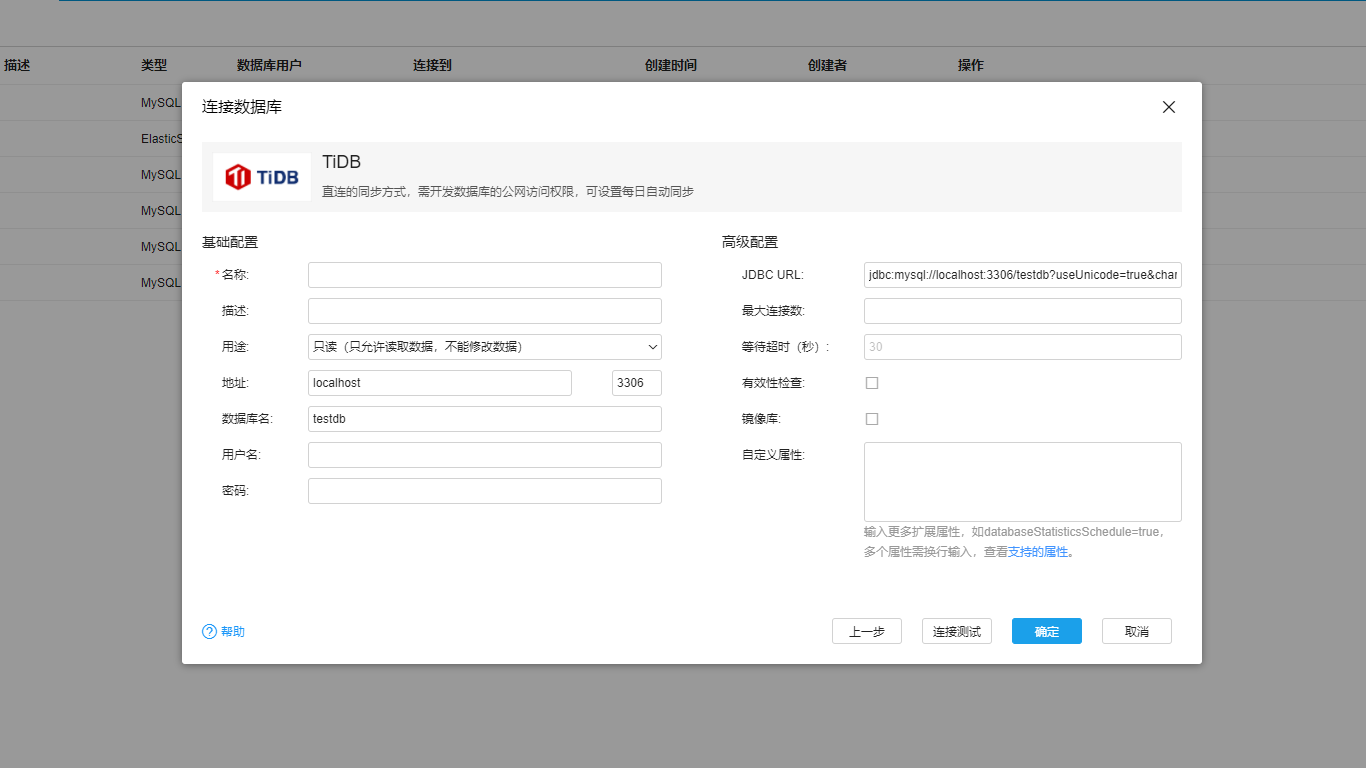Click the 数据库用户 column header in background table
This screenshot has height=768, width=1366.
tap(269, 65)
